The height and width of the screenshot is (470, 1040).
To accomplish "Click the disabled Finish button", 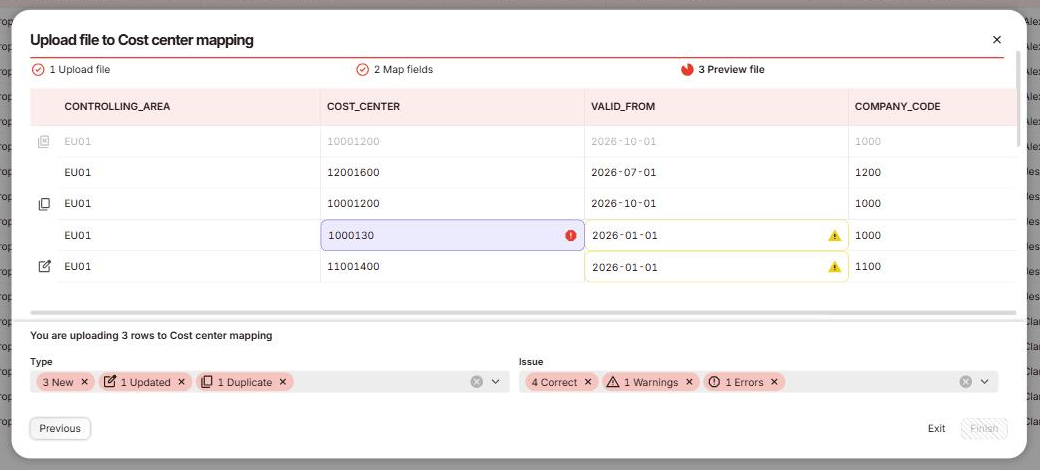I will [x=984, y=428].
